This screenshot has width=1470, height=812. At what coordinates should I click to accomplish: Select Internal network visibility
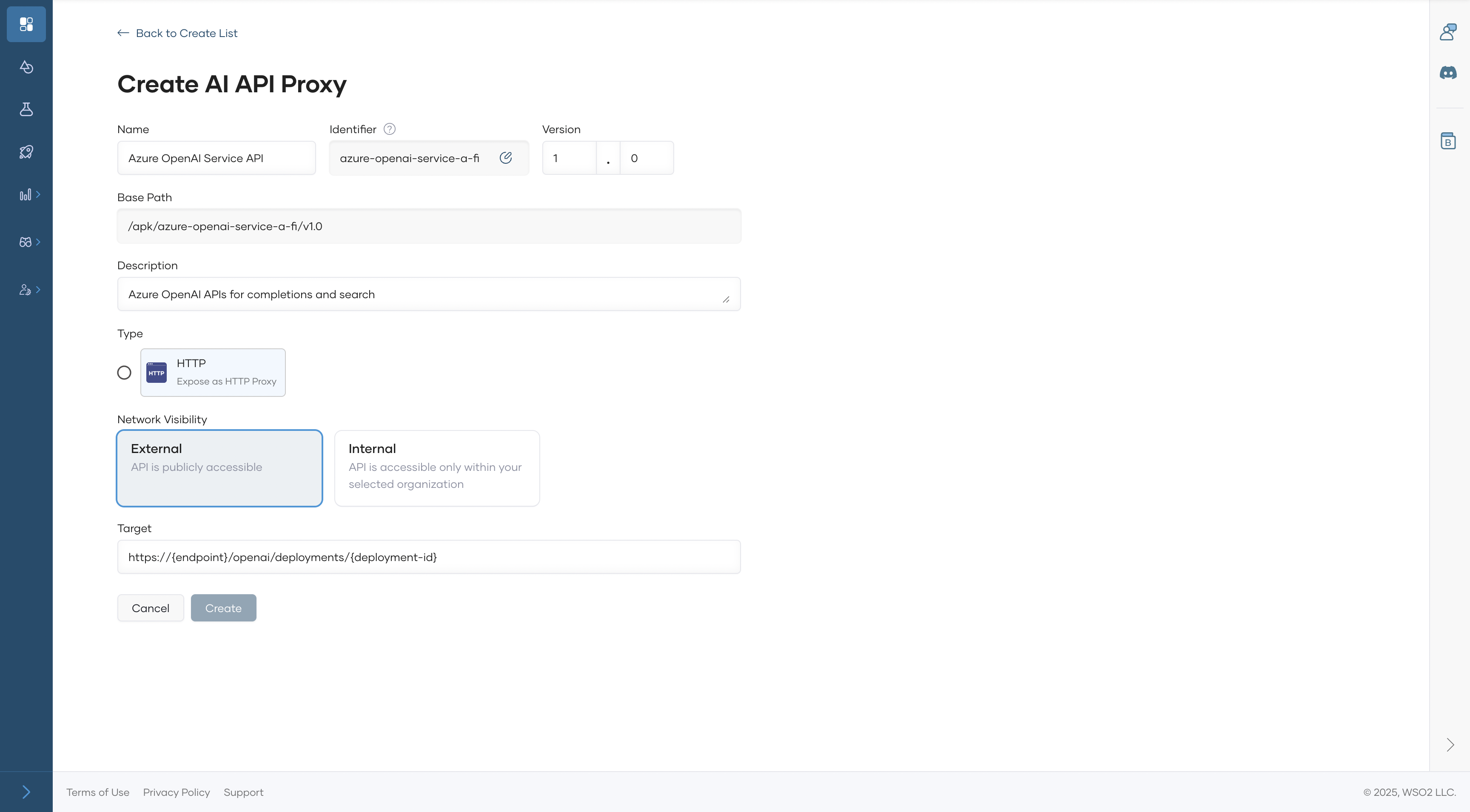click(x=436, y=468)
